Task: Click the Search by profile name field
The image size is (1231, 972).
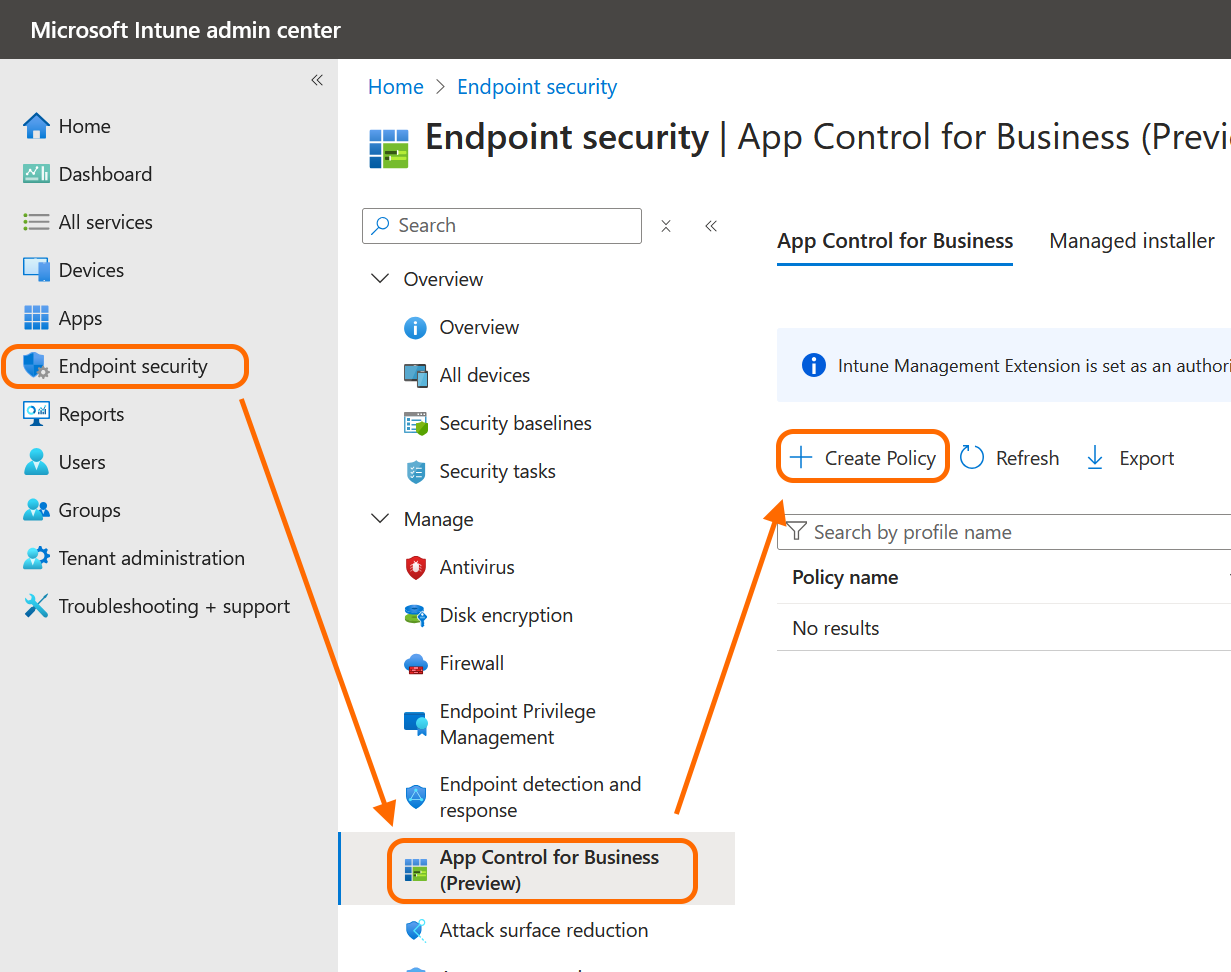Action: 1010,532
